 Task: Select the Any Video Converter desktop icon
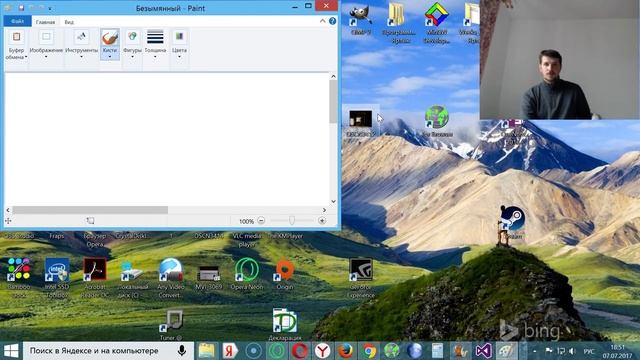(x=171, y=278)
